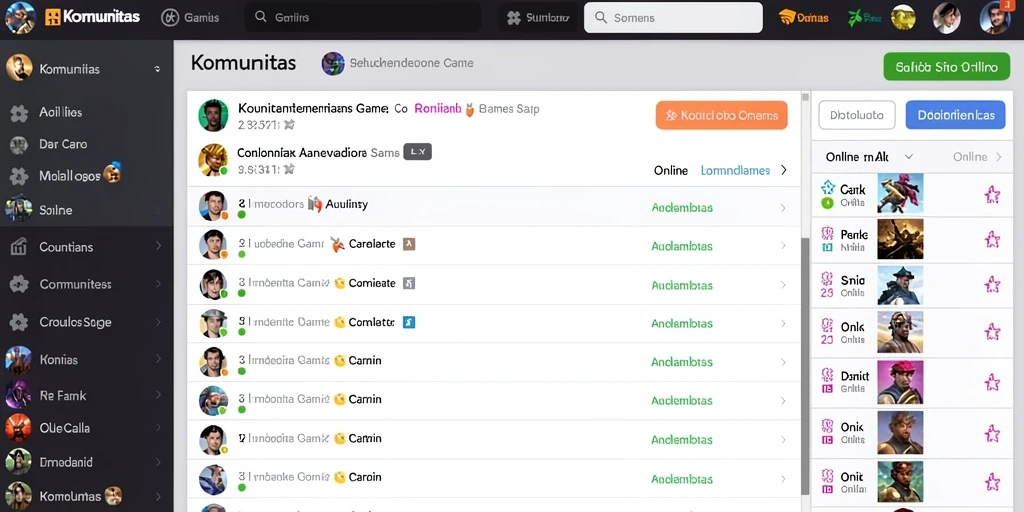Click the gear icon beside Molallogos

tap(19, 176)
